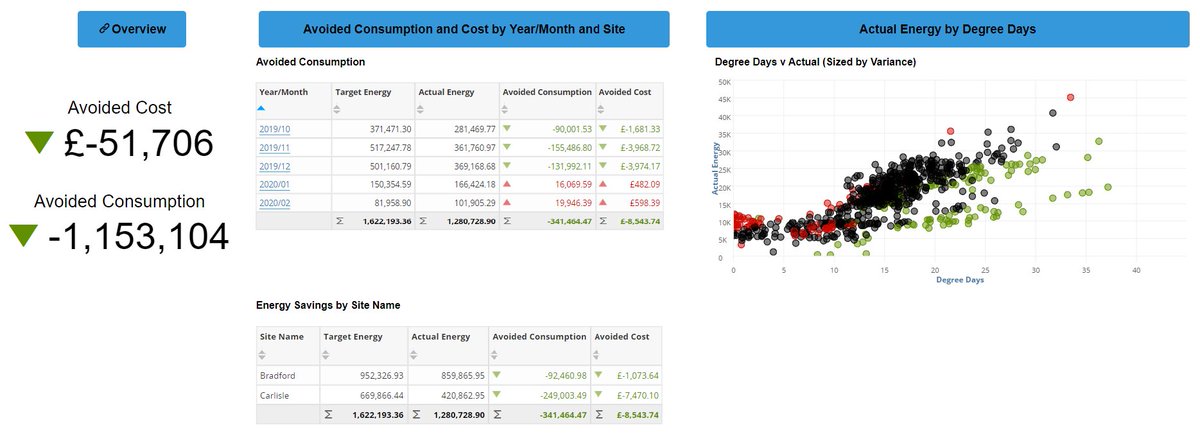Click green down arrow beside -90,001.53

click(x=507, y=129)
